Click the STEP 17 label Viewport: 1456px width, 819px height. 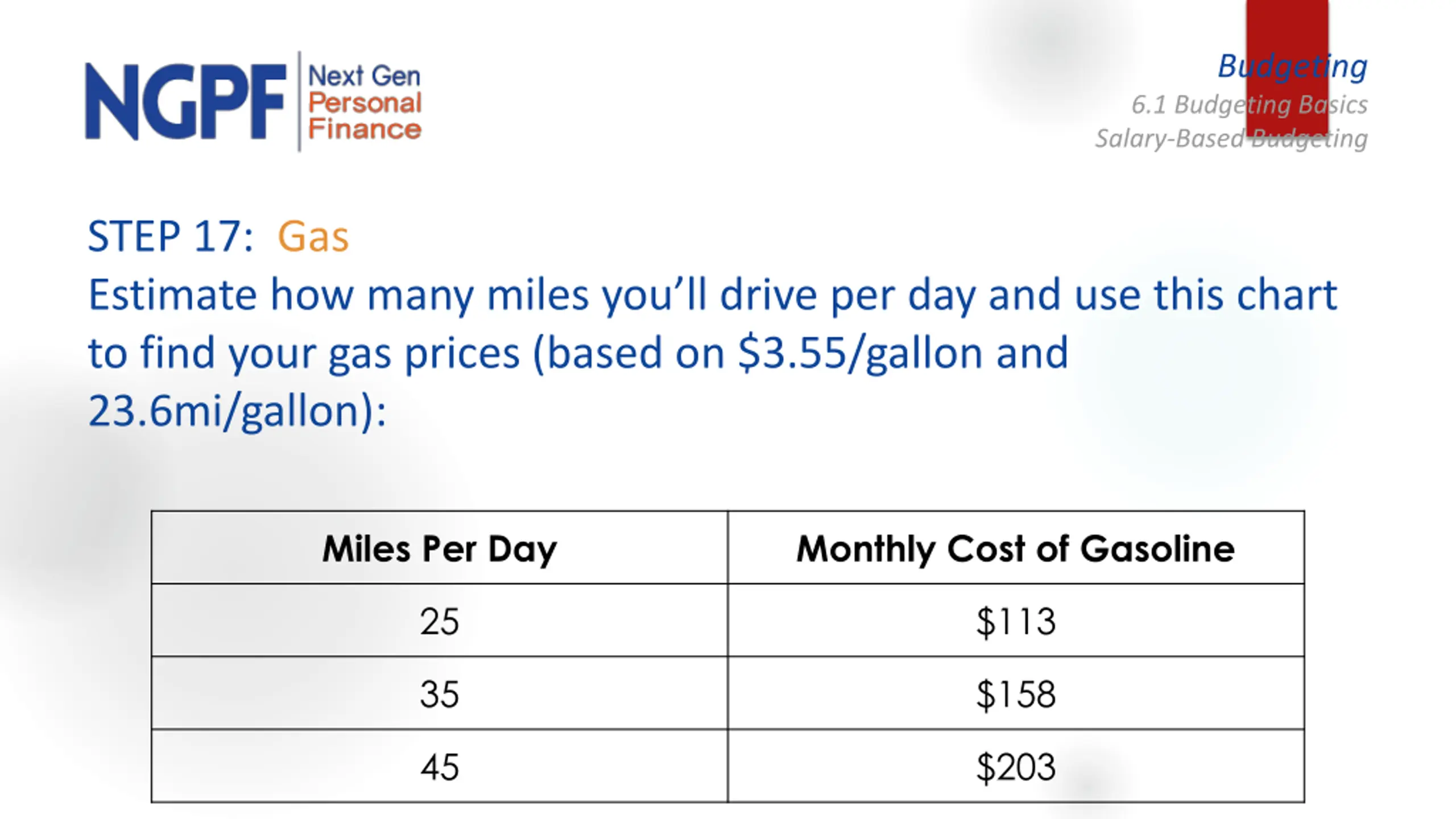tap(170, 236)
